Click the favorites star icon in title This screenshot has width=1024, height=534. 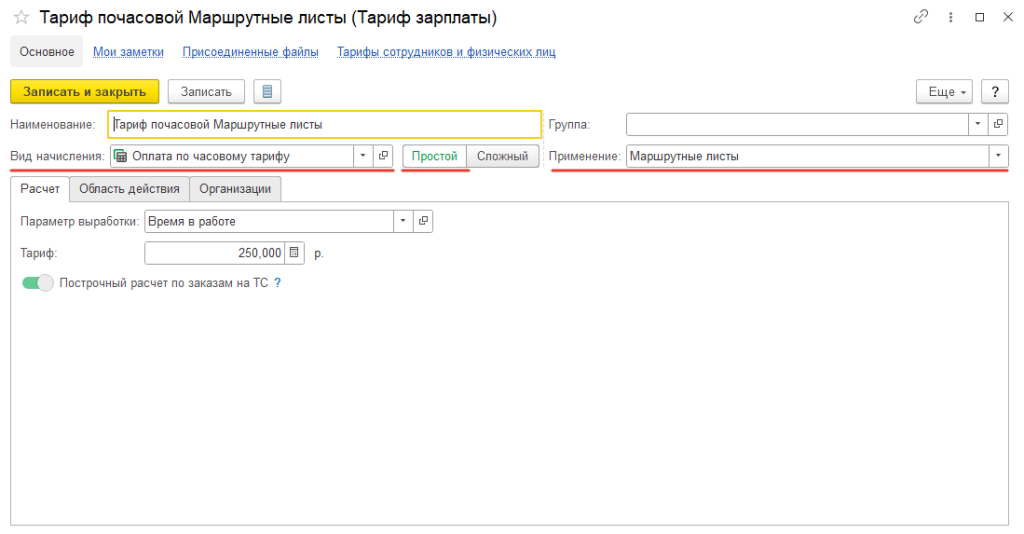[21, 18]
